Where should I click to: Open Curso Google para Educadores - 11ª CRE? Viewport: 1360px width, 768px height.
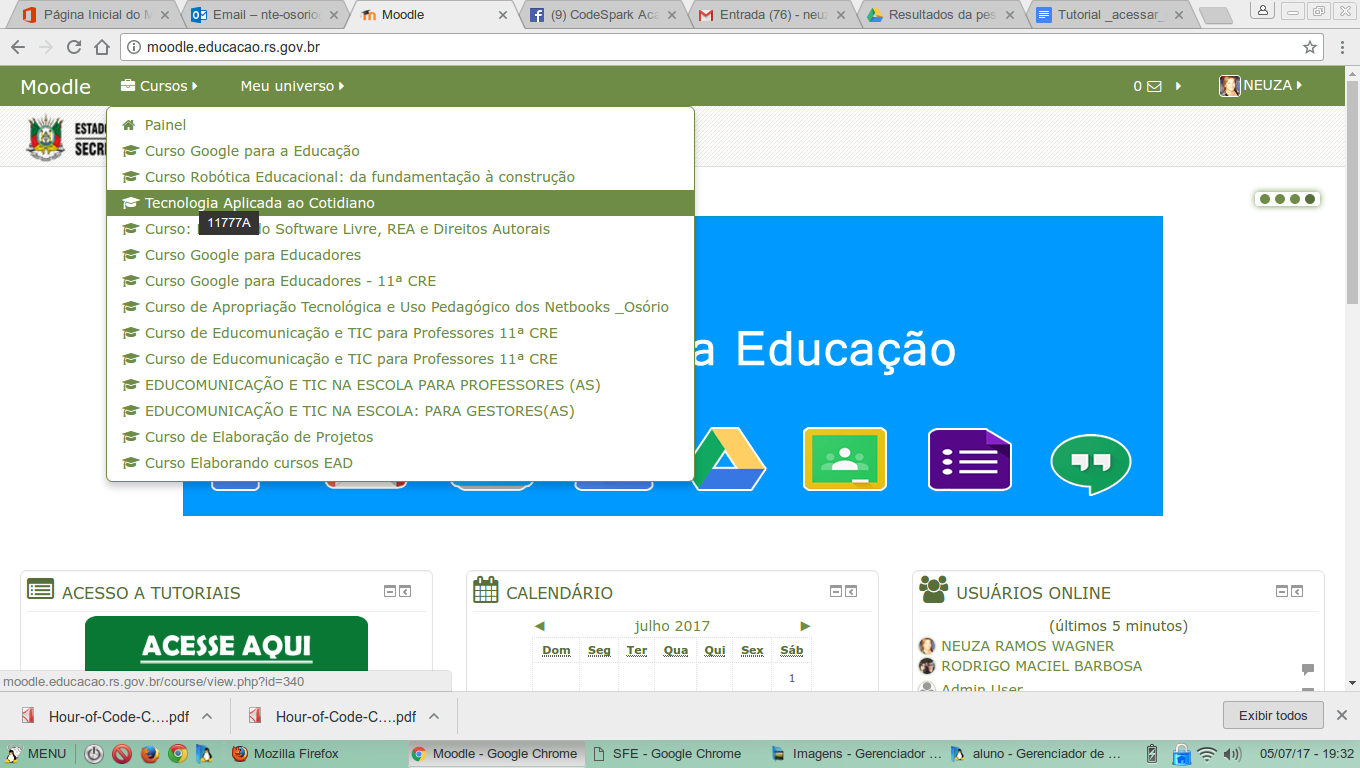[400, 281]
